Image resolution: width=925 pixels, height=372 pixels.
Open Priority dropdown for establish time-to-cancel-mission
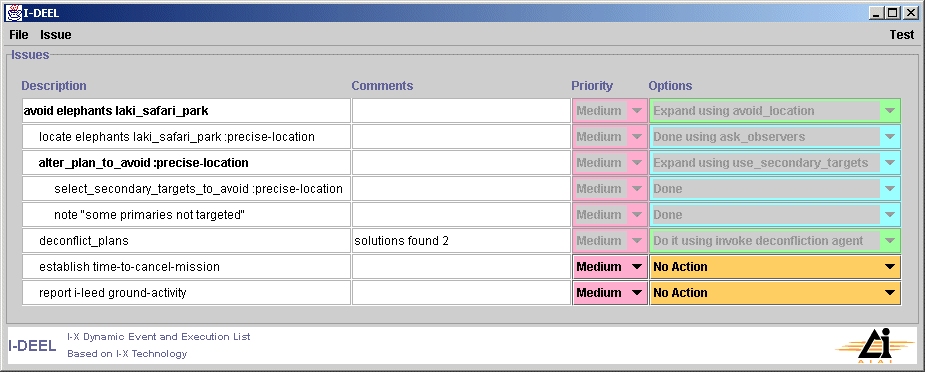point(609,266)
